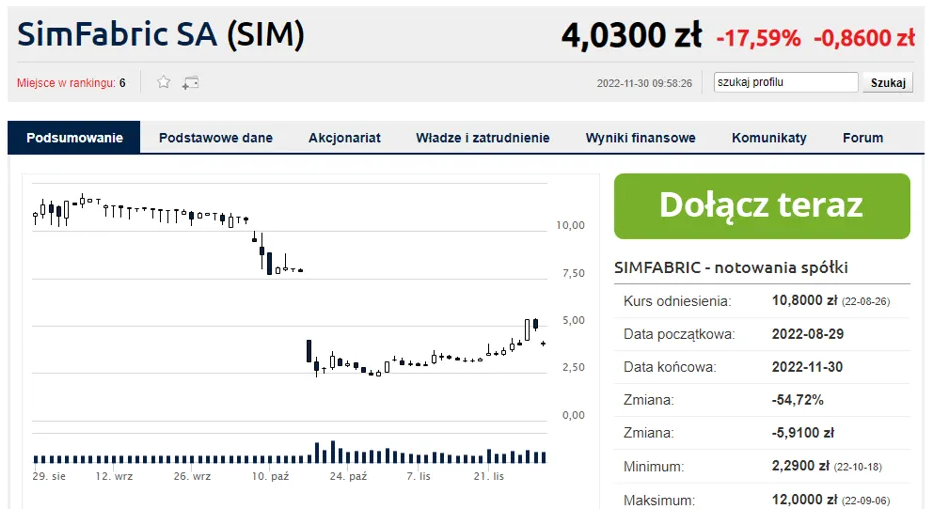Click the 4,0300 zł current price
Viewport: 928px width, 513px height.
point(631,37)
